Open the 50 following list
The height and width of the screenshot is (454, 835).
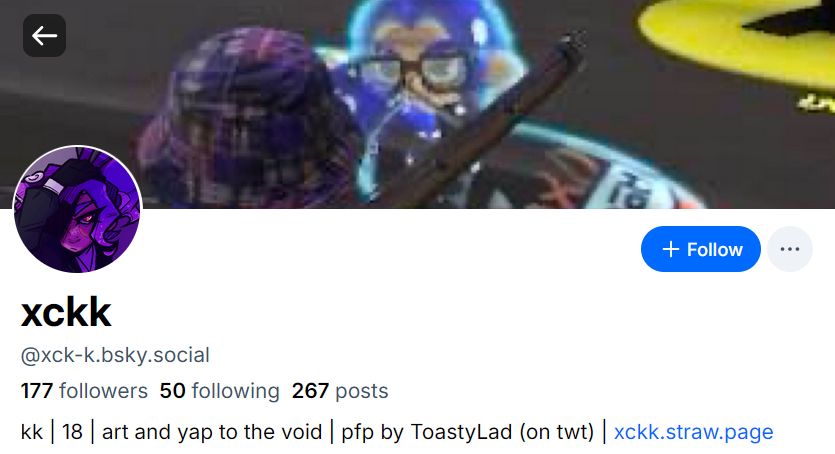[219, 391]
